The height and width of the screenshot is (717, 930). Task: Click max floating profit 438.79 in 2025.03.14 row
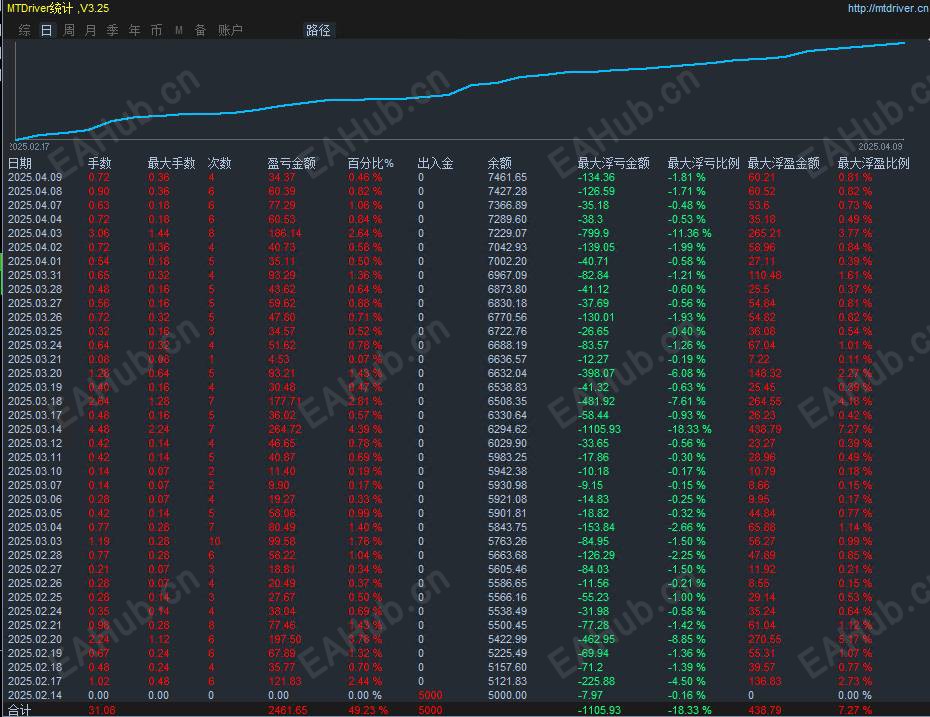(765, 429)
